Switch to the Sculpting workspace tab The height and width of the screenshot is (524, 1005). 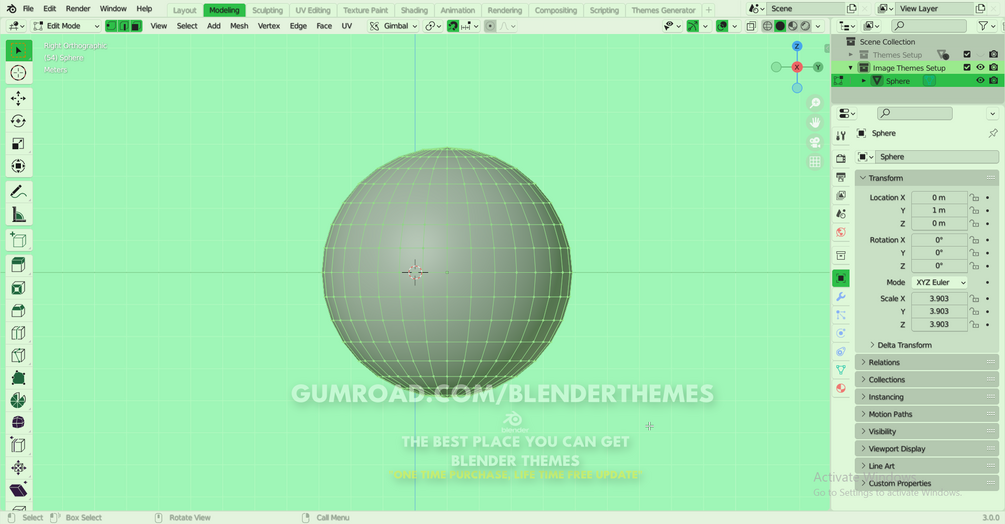pyautogui.click(x=267, y=10)
